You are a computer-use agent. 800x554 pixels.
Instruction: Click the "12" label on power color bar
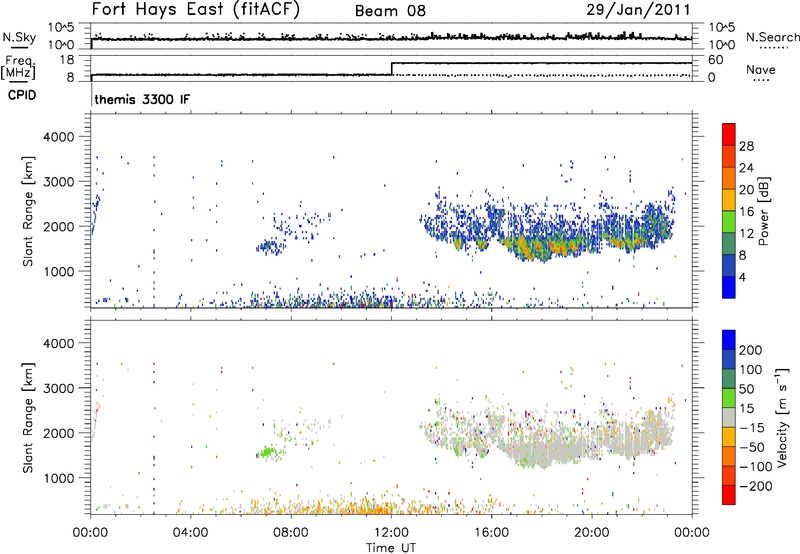746,233
